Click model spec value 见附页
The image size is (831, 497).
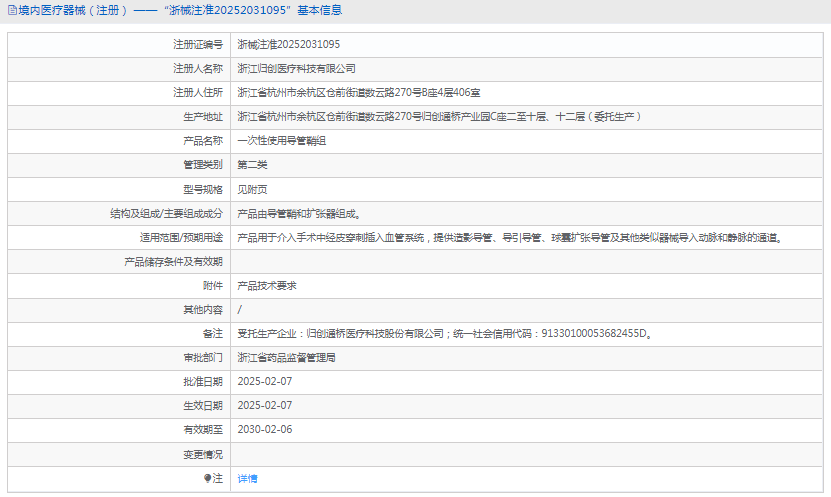pyautogui.click(x=252, y=190)
